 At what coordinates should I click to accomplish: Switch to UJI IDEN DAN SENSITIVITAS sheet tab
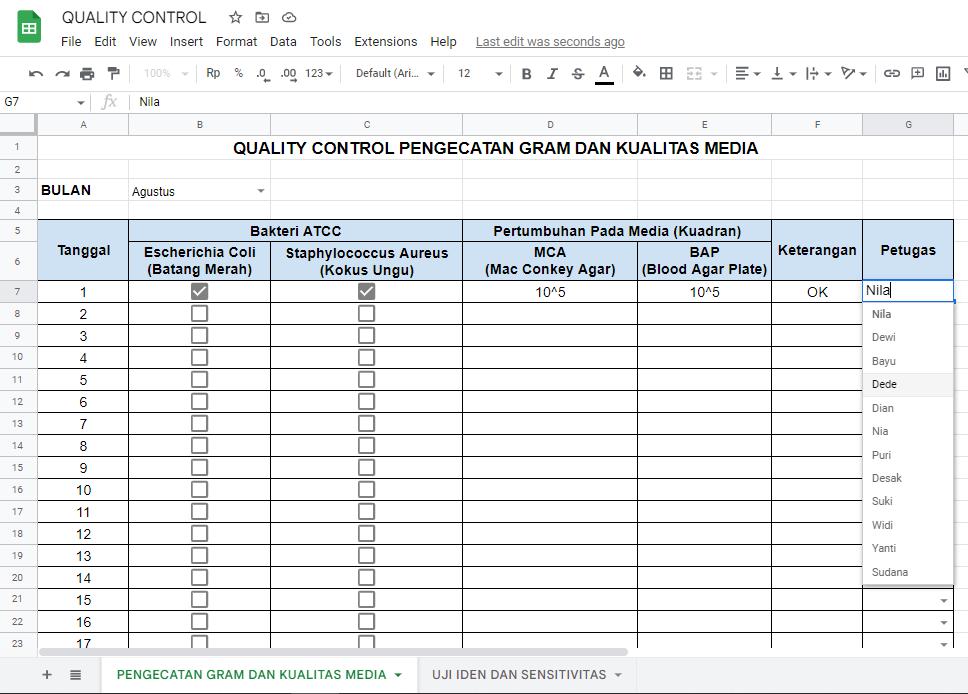[519, 675]
